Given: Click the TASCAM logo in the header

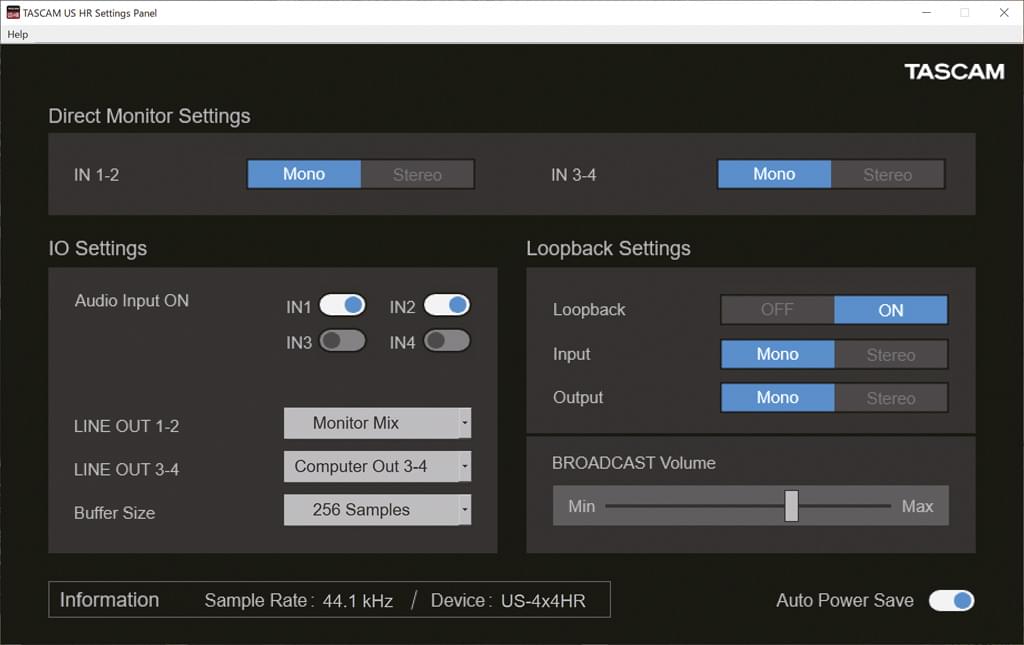Looking at the screenshot, I should click(954, 72).
